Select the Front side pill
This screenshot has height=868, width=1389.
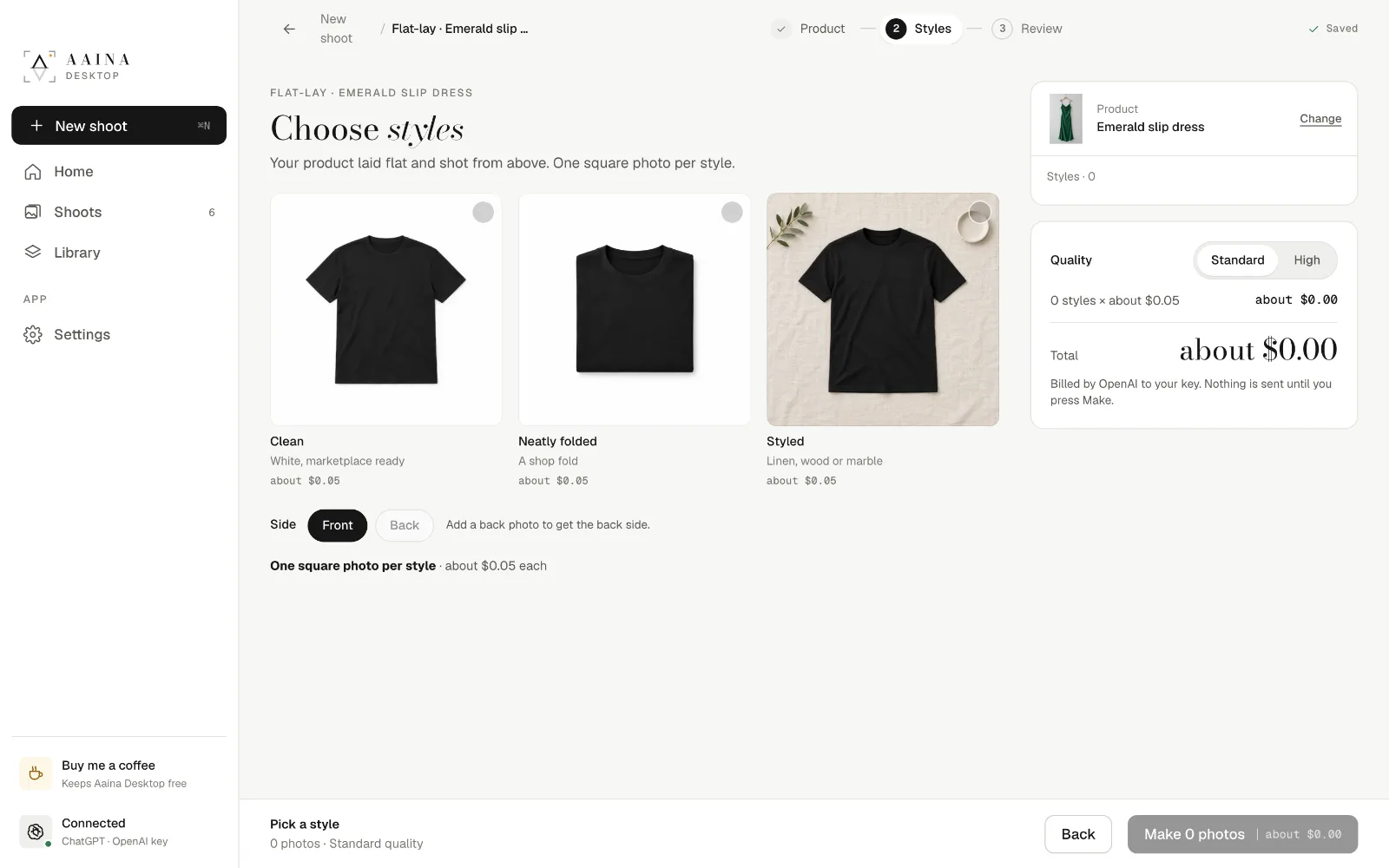point(338,525)
